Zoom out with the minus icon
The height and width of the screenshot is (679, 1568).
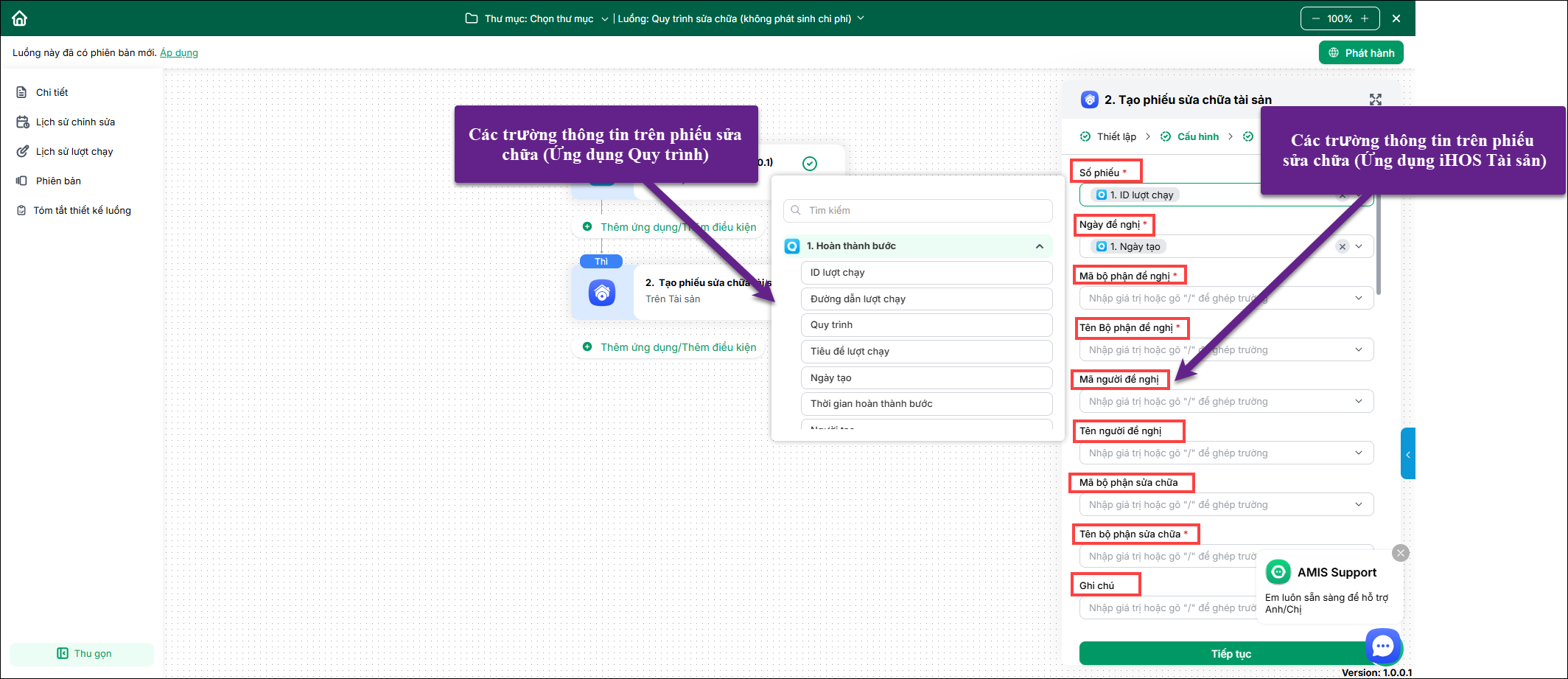pyautogui.click(x=1315, y=18)
